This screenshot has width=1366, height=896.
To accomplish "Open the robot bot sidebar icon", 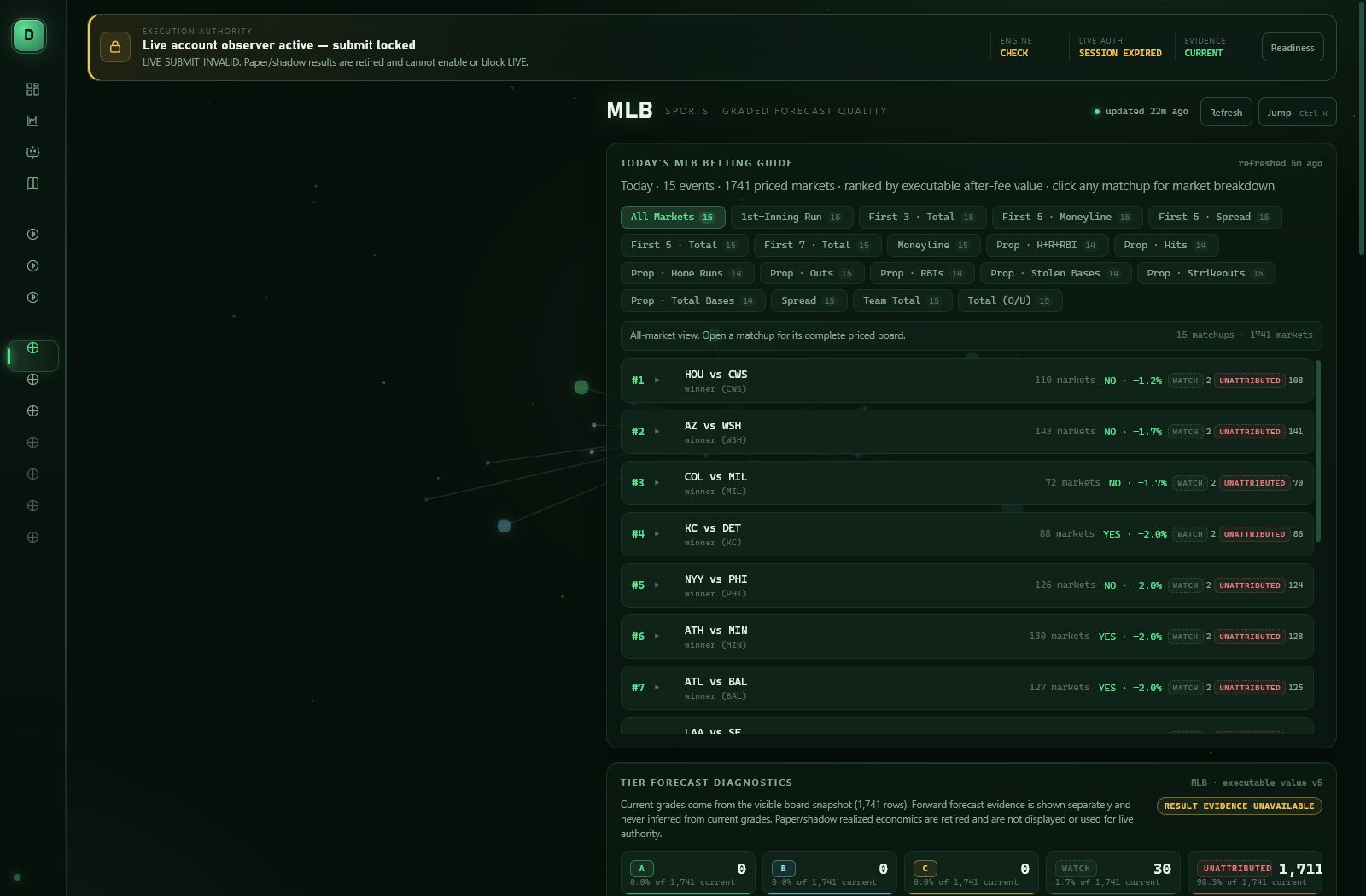I will click(x=32, y=152).
